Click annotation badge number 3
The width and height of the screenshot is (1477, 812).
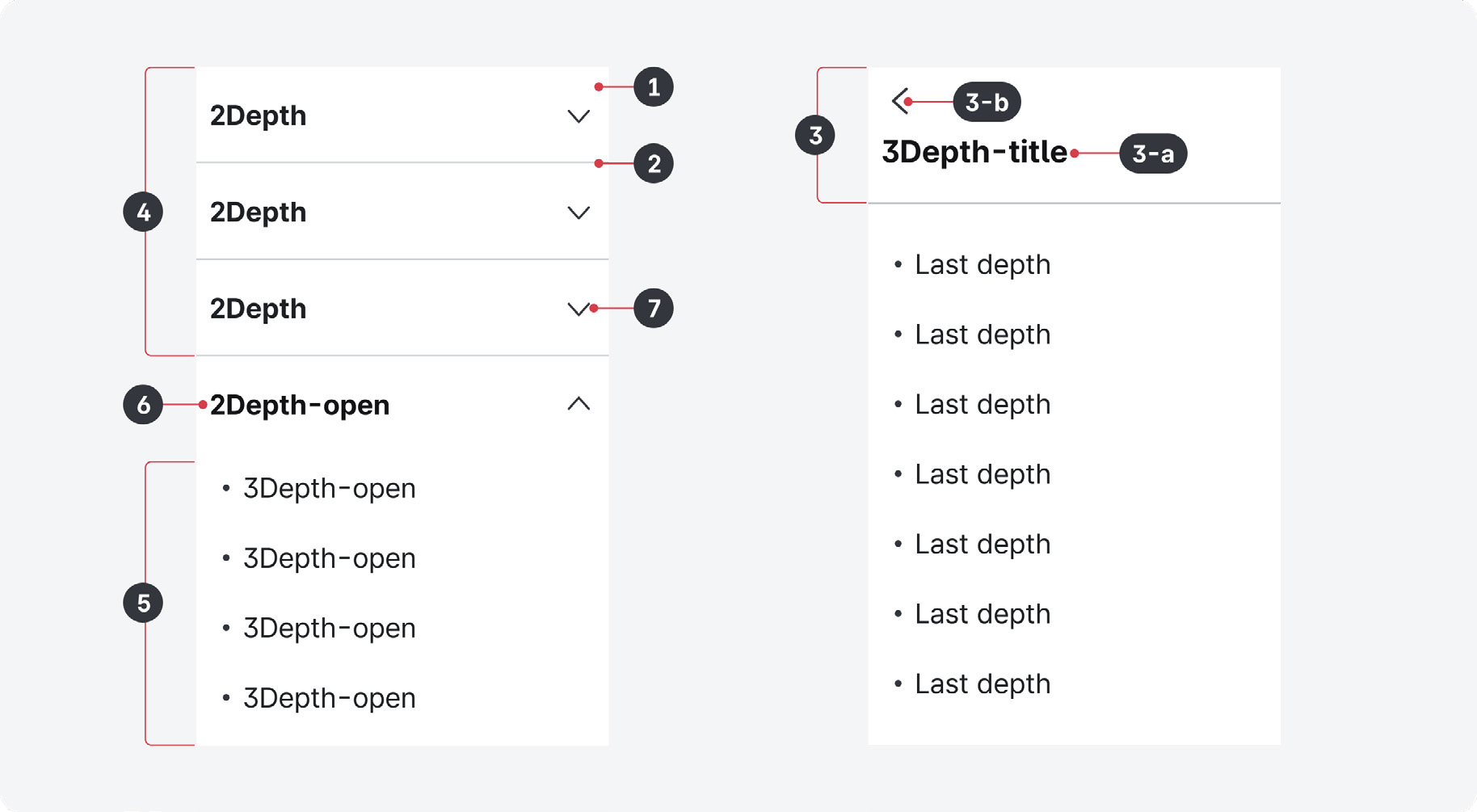815,135
